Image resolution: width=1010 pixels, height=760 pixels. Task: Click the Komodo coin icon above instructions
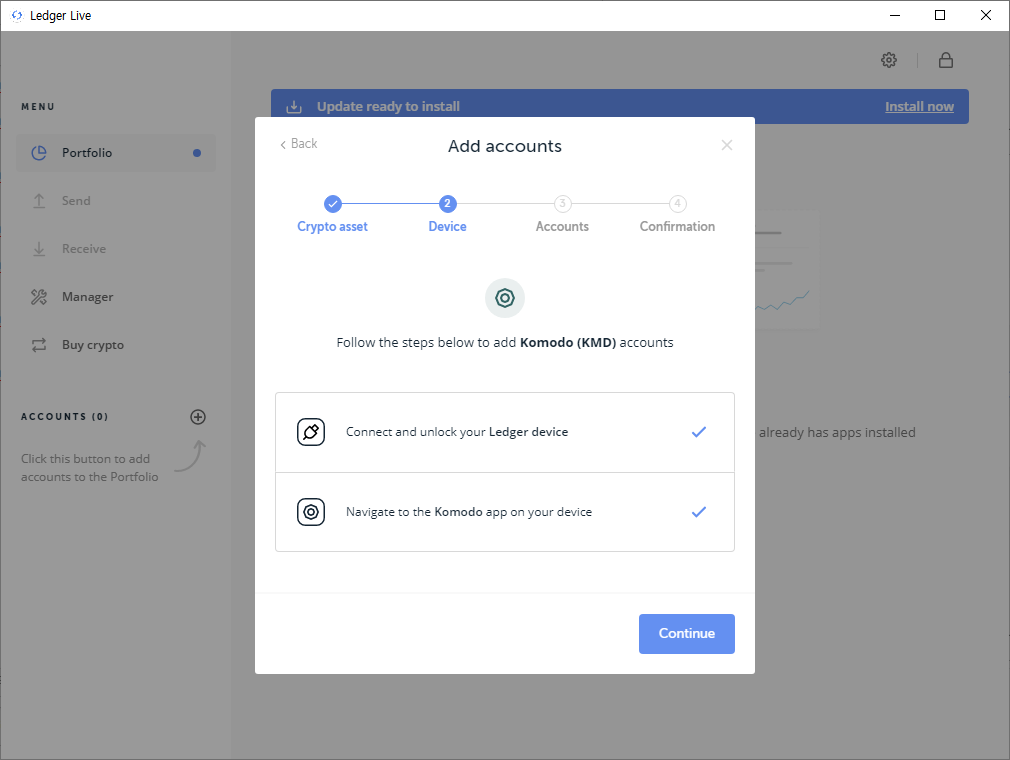tap(505, 298)
